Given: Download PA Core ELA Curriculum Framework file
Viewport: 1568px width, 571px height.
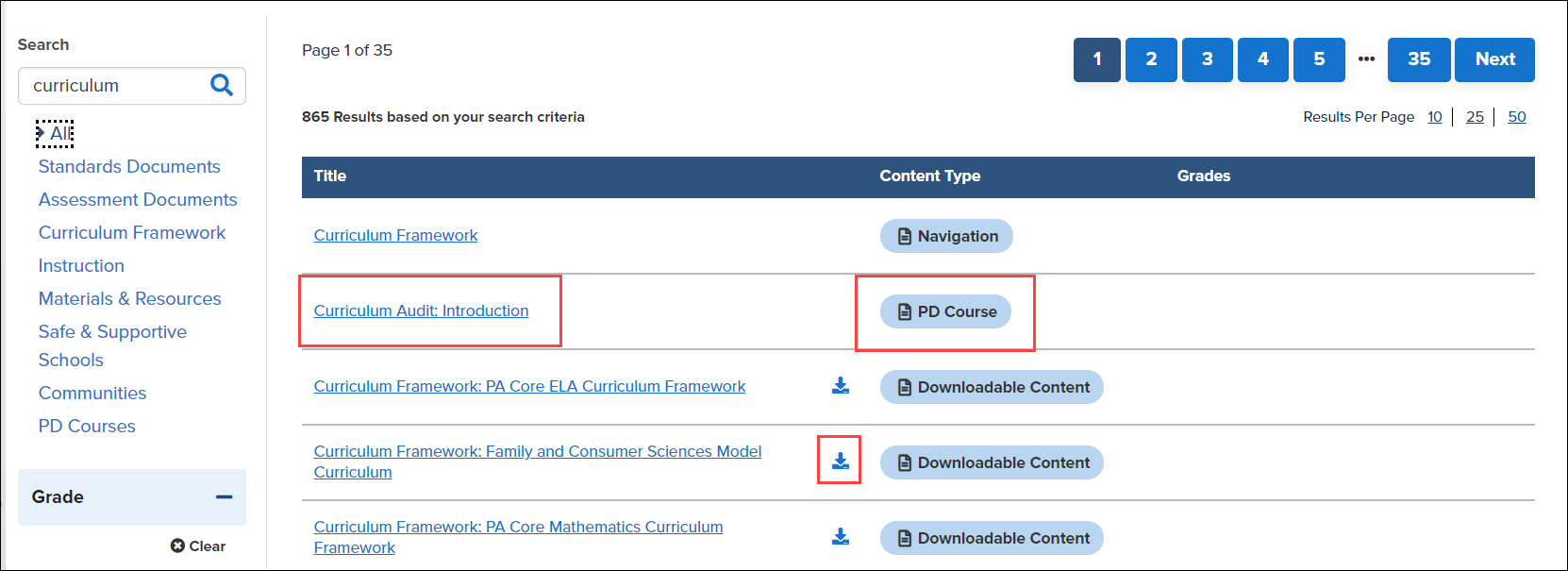Looking at the screenshot, I should (840, 386).
